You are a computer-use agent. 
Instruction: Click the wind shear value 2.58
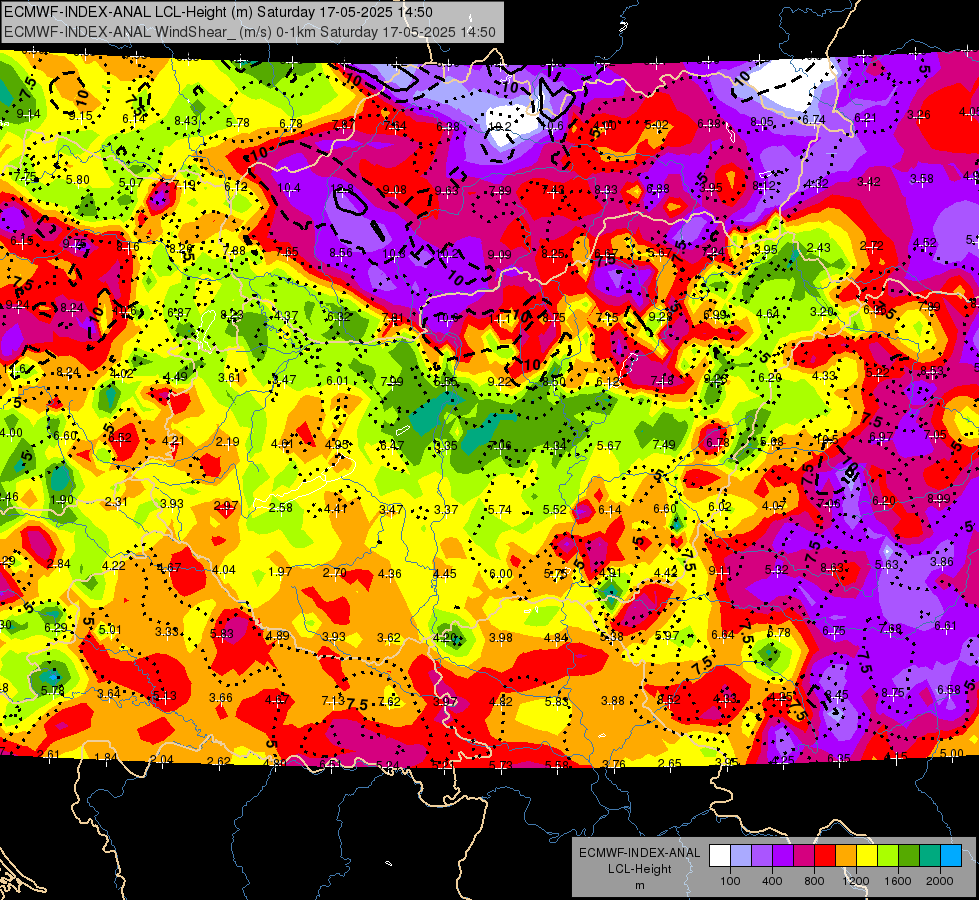(280, 507)
